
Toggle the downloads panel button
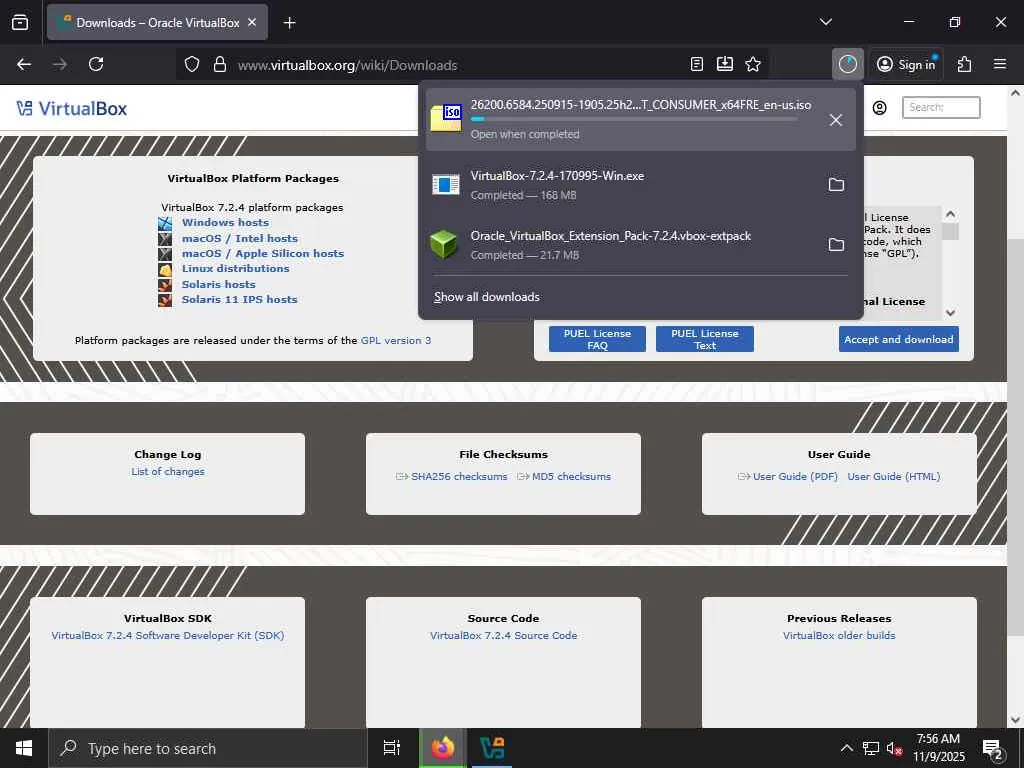tap(848, 64)
